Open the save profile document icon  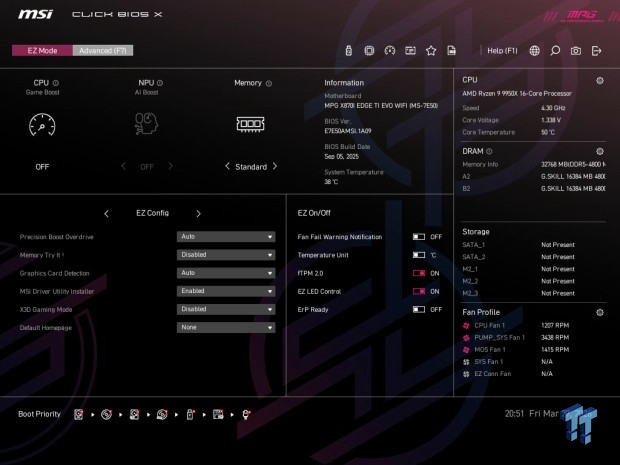point(451,51)
